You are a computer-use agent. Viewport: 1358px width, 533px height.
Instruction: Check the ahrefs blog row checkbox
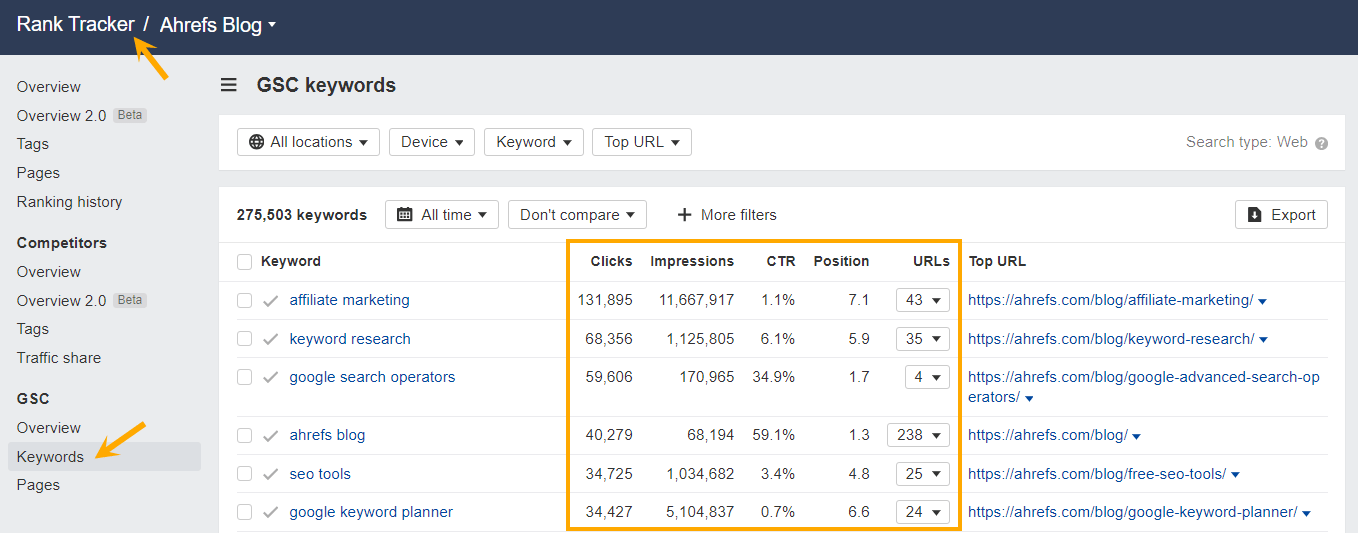[244, 435]
